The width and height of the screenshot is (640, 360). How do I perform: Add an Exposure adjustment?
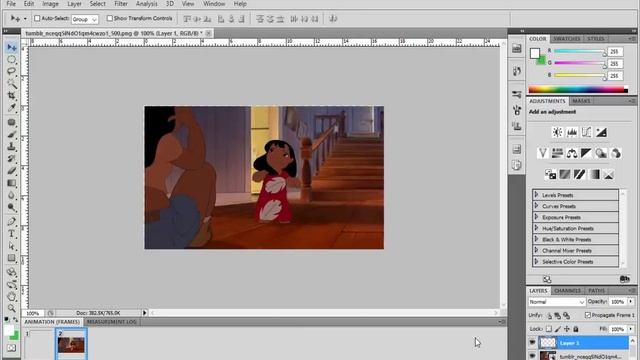point(601,132)
